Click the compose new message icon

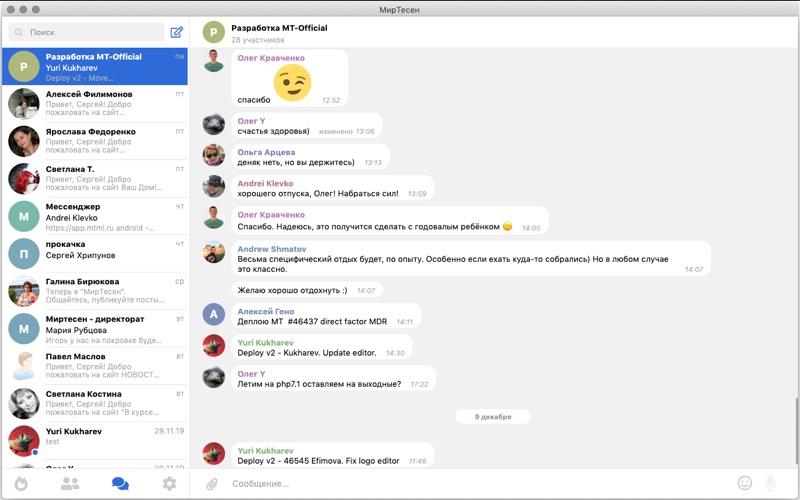click(x=177, y=32)
